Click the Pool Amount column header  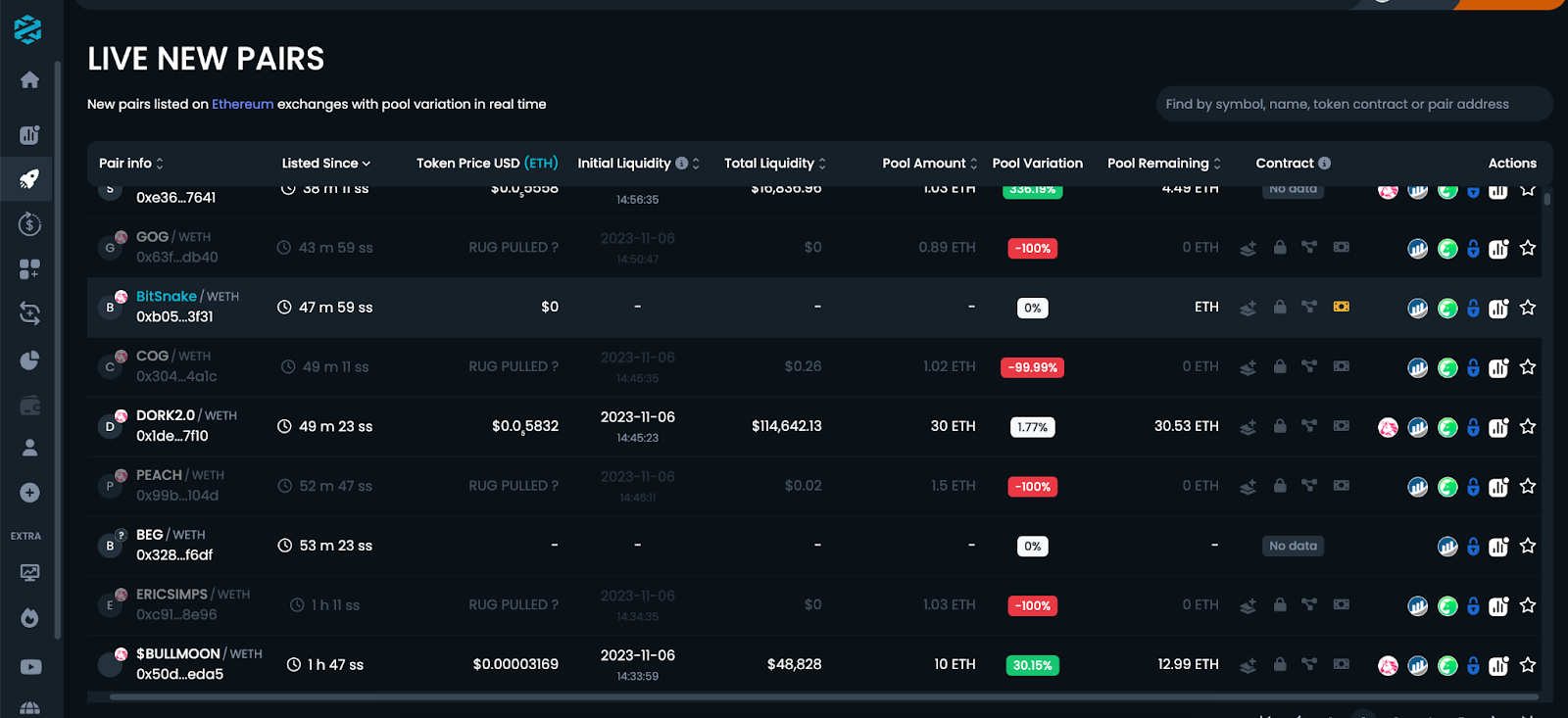point(929,164)
